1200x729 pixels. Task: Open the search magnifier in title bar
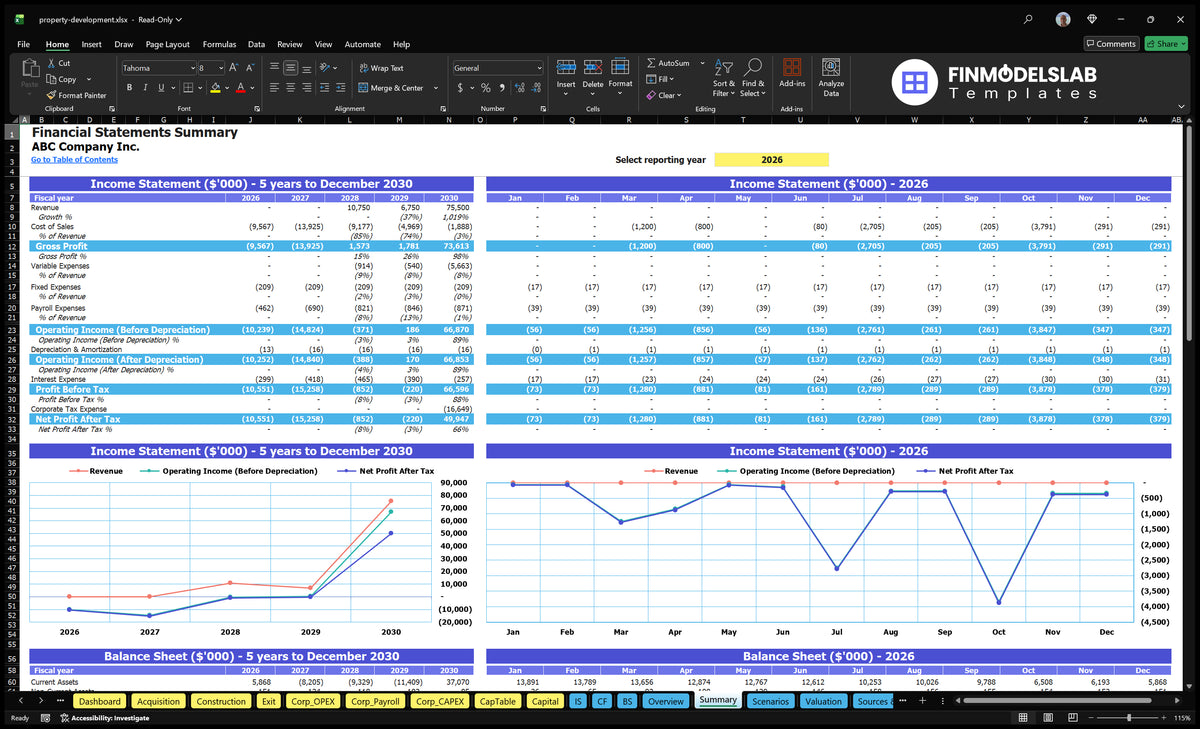pos(1029,19)
